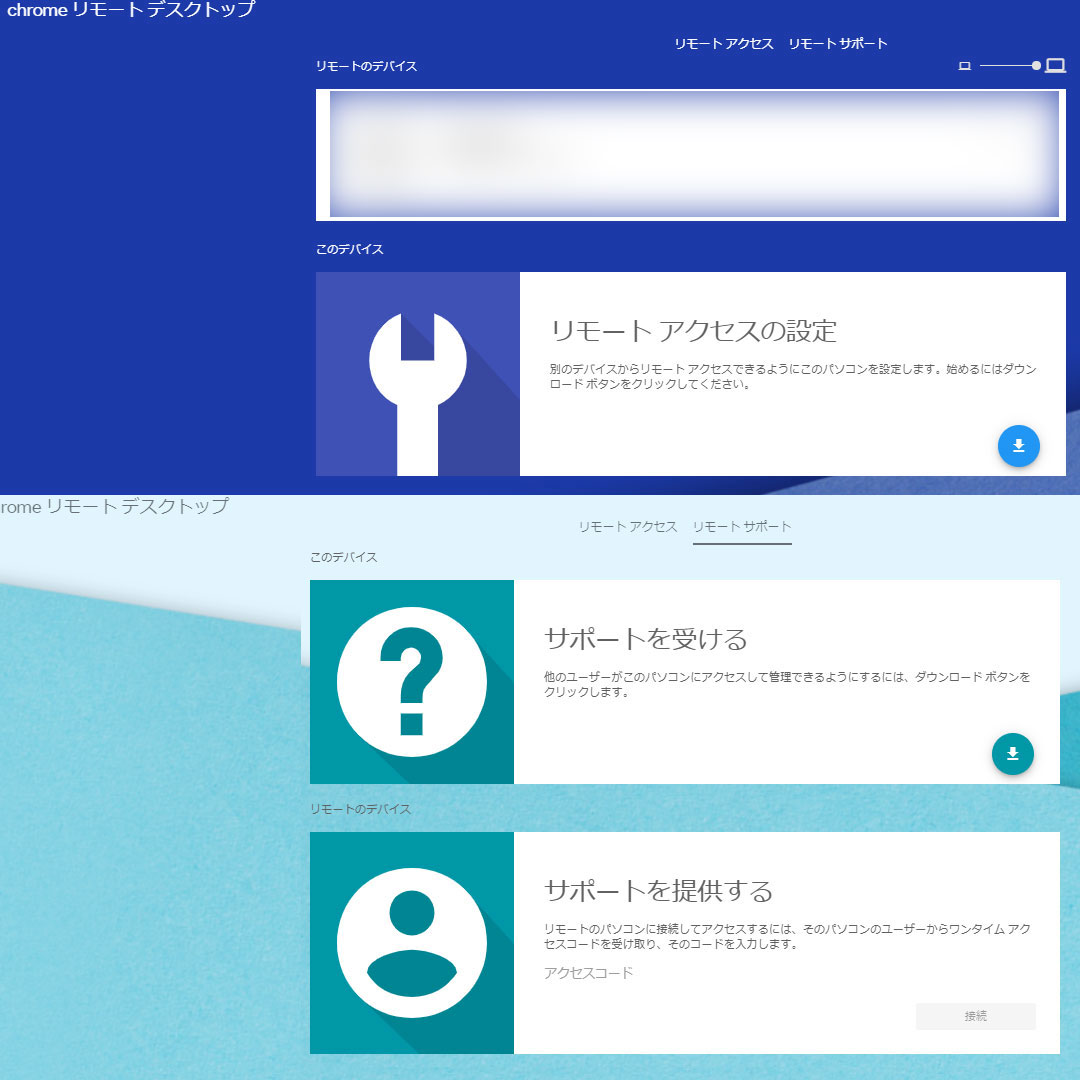Click the wrench icon in the remote access card
Screen dimensions: 1080x1080
point(417,393)
